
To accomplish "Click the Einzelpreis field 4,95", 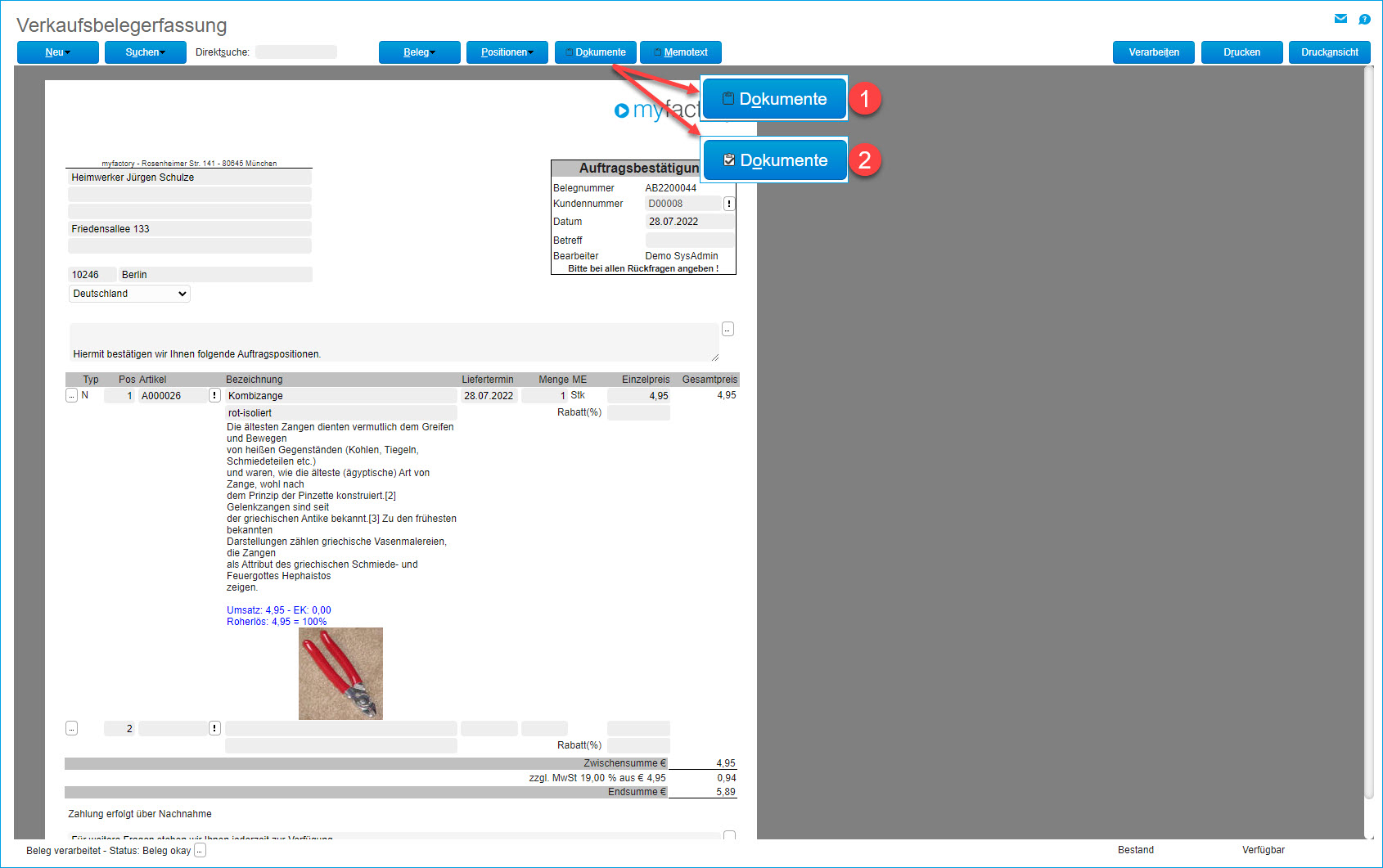I will click(x=638, y=396).
